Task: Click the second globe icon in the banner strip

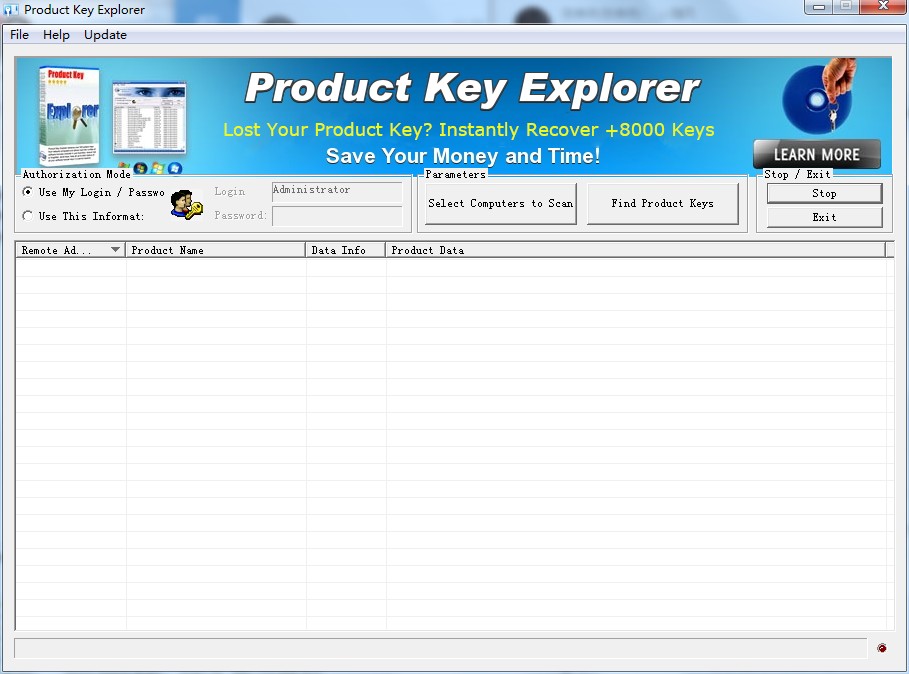Action: tap(174, 169)
